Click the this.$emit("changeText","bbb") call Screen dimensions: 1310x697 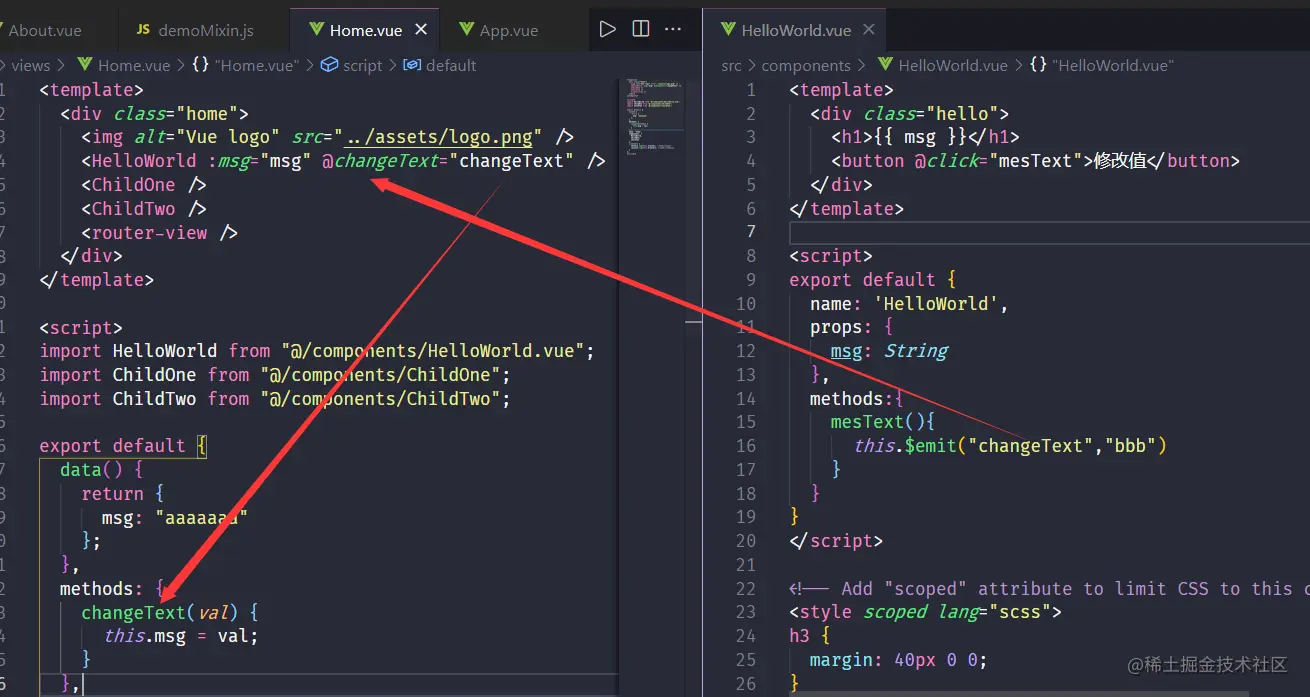(1010, 446)
